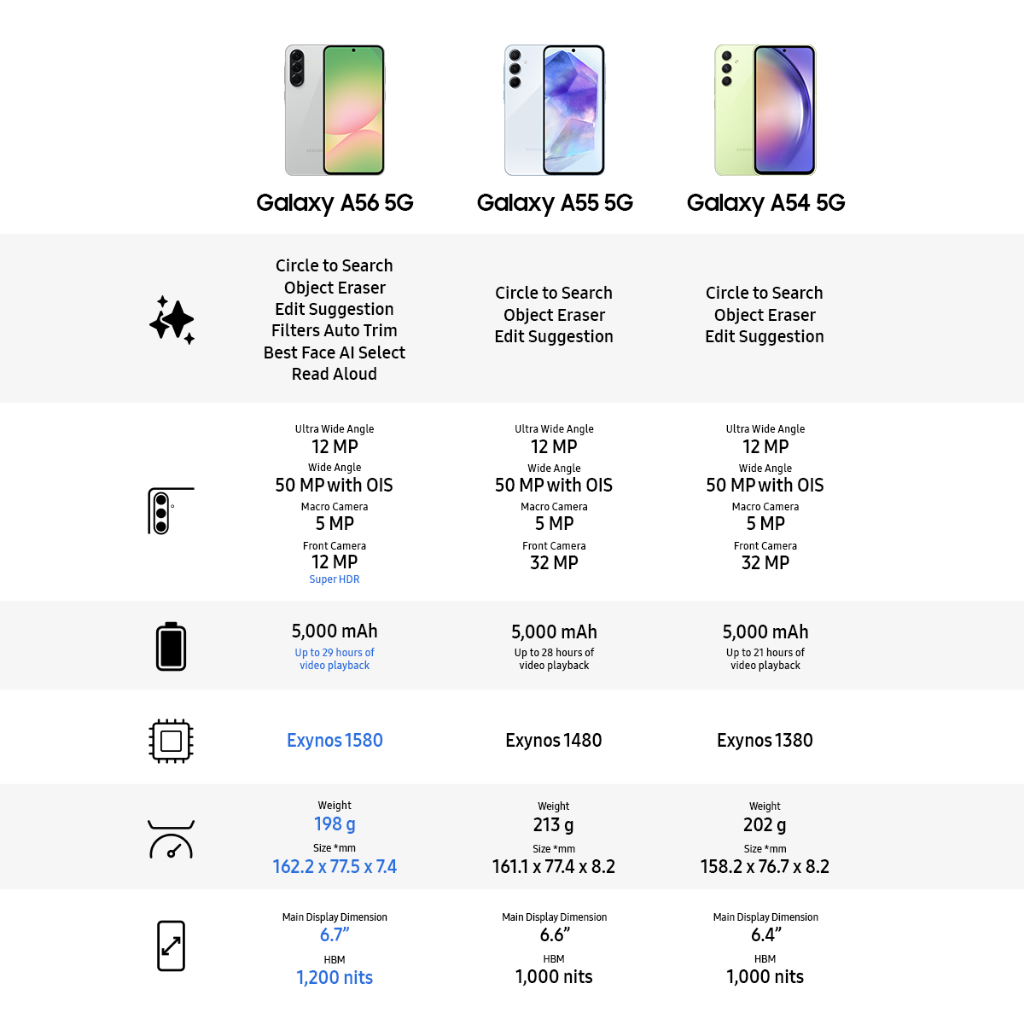
Task: Click the Galaxy A54 5G heading
Action: pyautogui.click(x=765, y=203)
